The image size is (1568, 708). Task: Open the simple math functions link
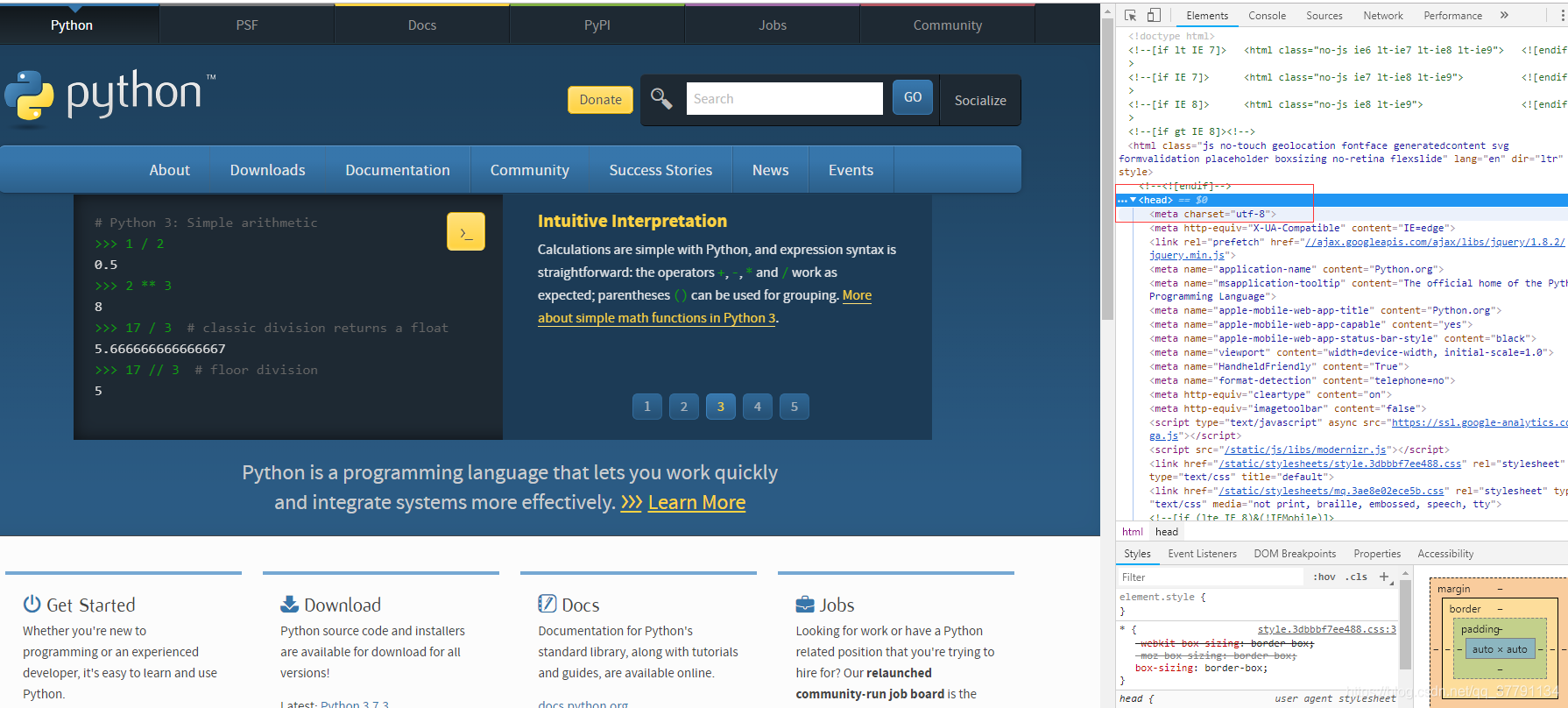[x=658, y=318]
